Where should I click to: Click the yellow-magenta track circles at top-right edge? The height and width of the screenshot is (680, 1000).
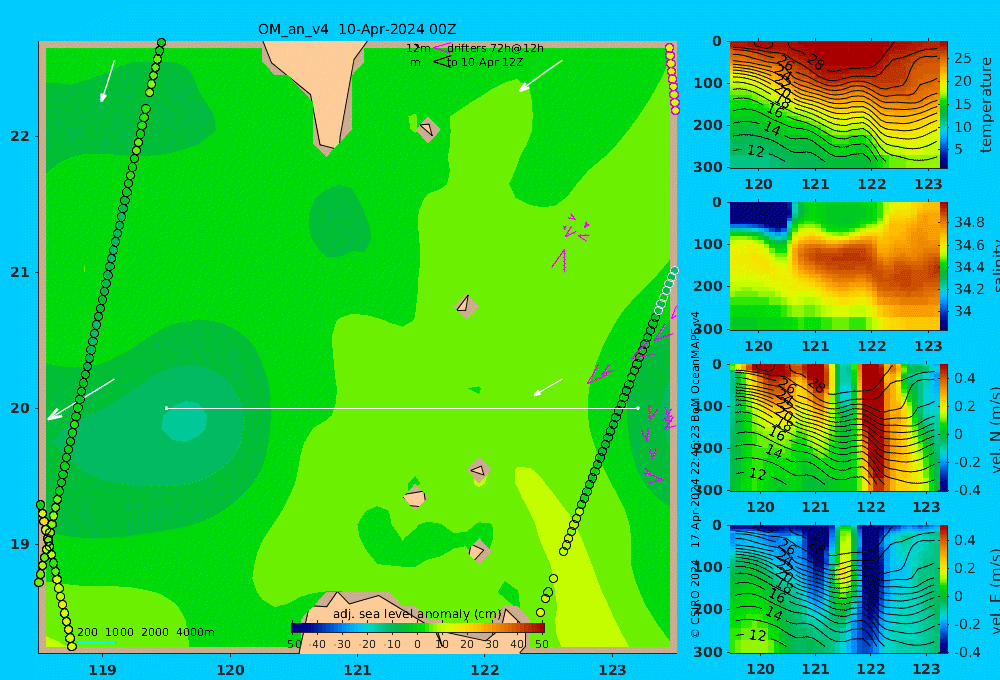[x=672, y=79]
